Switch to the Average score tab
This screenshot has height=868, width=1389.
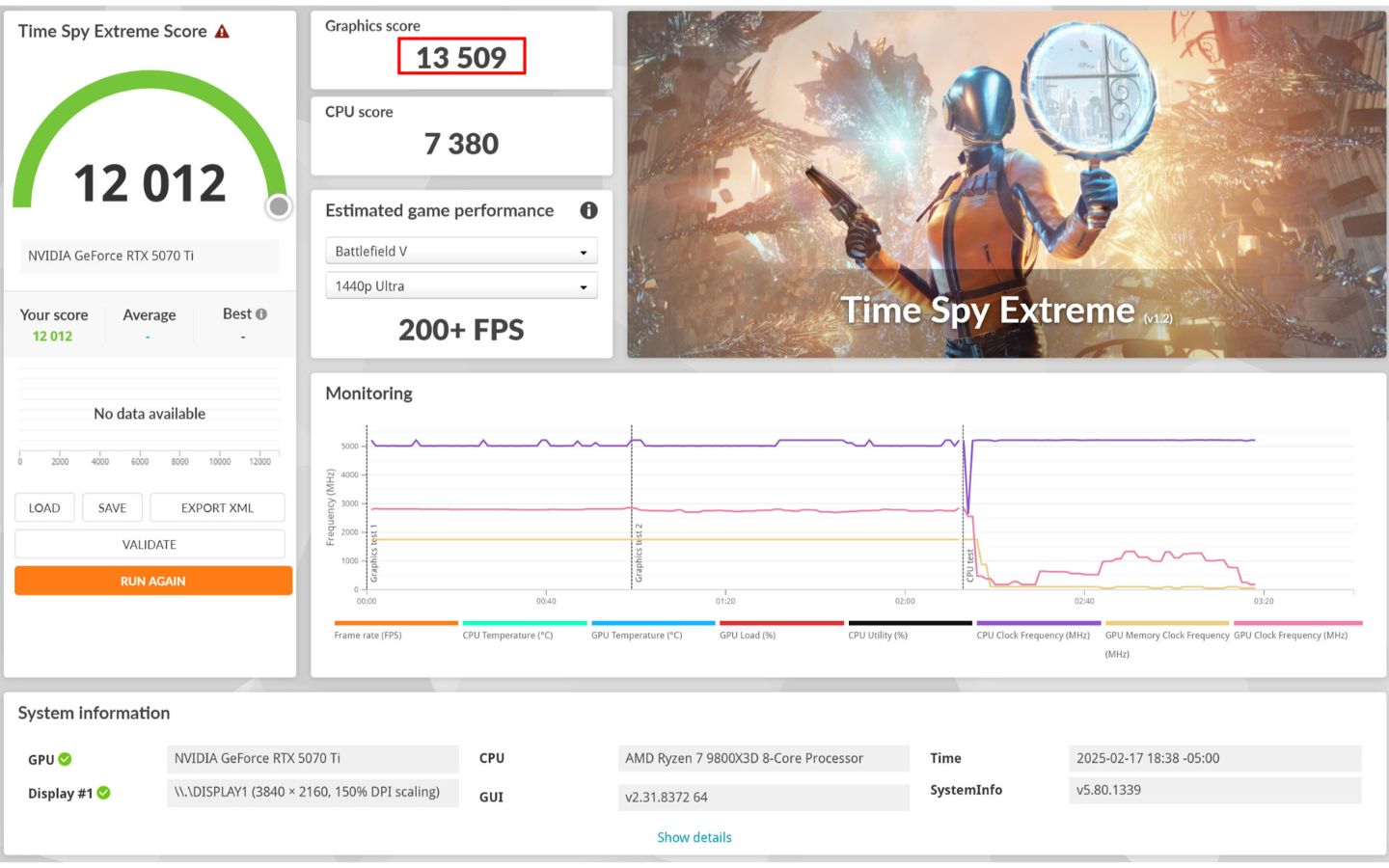(149, 314)
